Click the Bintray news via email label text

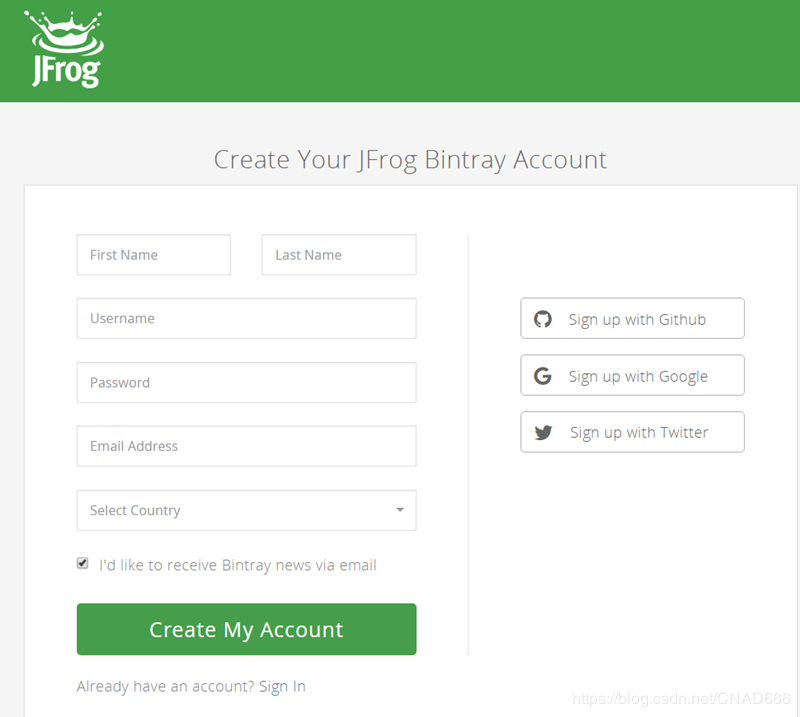point(238,565)
